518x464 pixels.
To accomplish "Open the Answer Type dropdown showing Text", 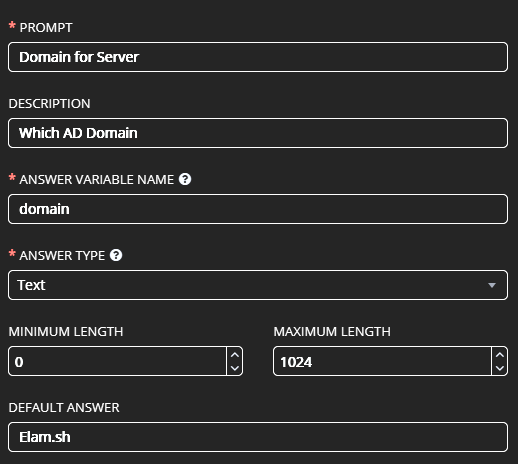I will tap(258, 285).
